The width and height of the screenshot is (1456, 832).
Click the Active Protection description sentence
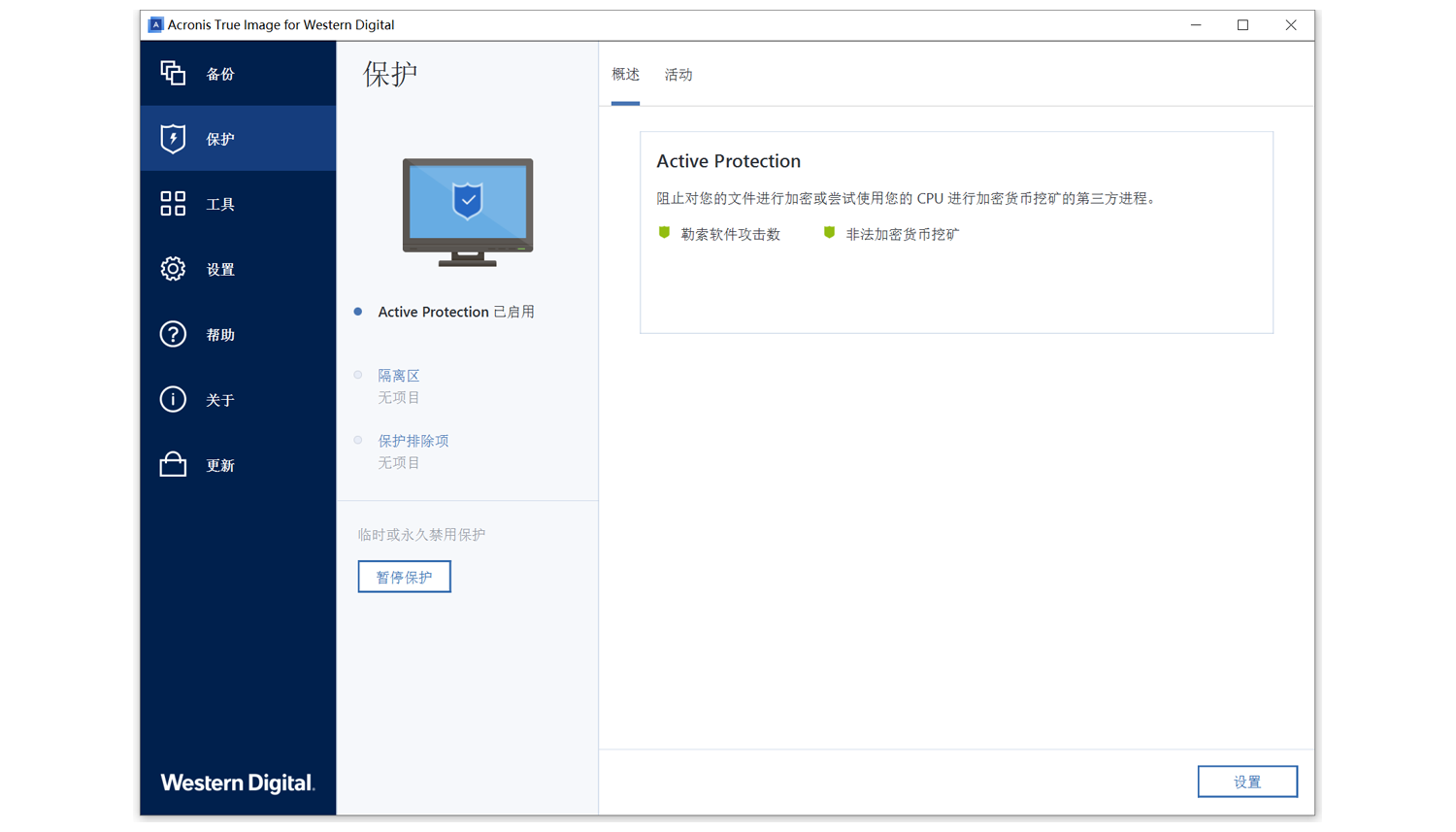(x=907, y=198)
